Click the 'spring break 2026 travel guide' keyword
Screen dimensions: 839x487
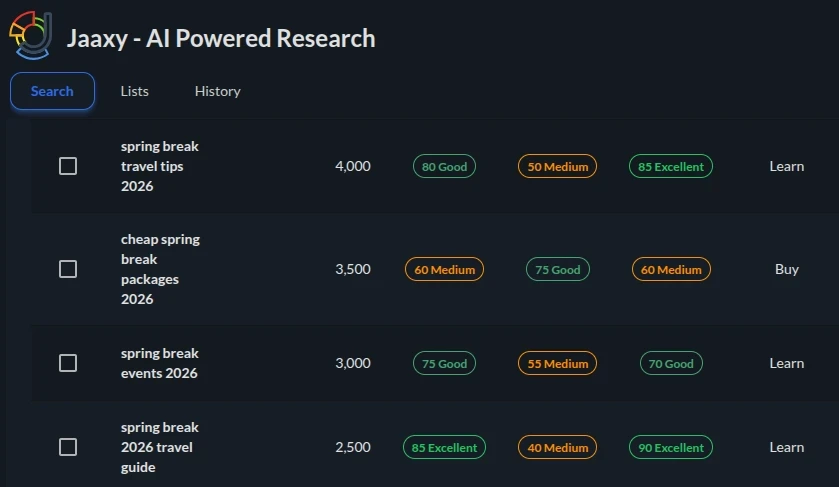(x=160, y=447)
